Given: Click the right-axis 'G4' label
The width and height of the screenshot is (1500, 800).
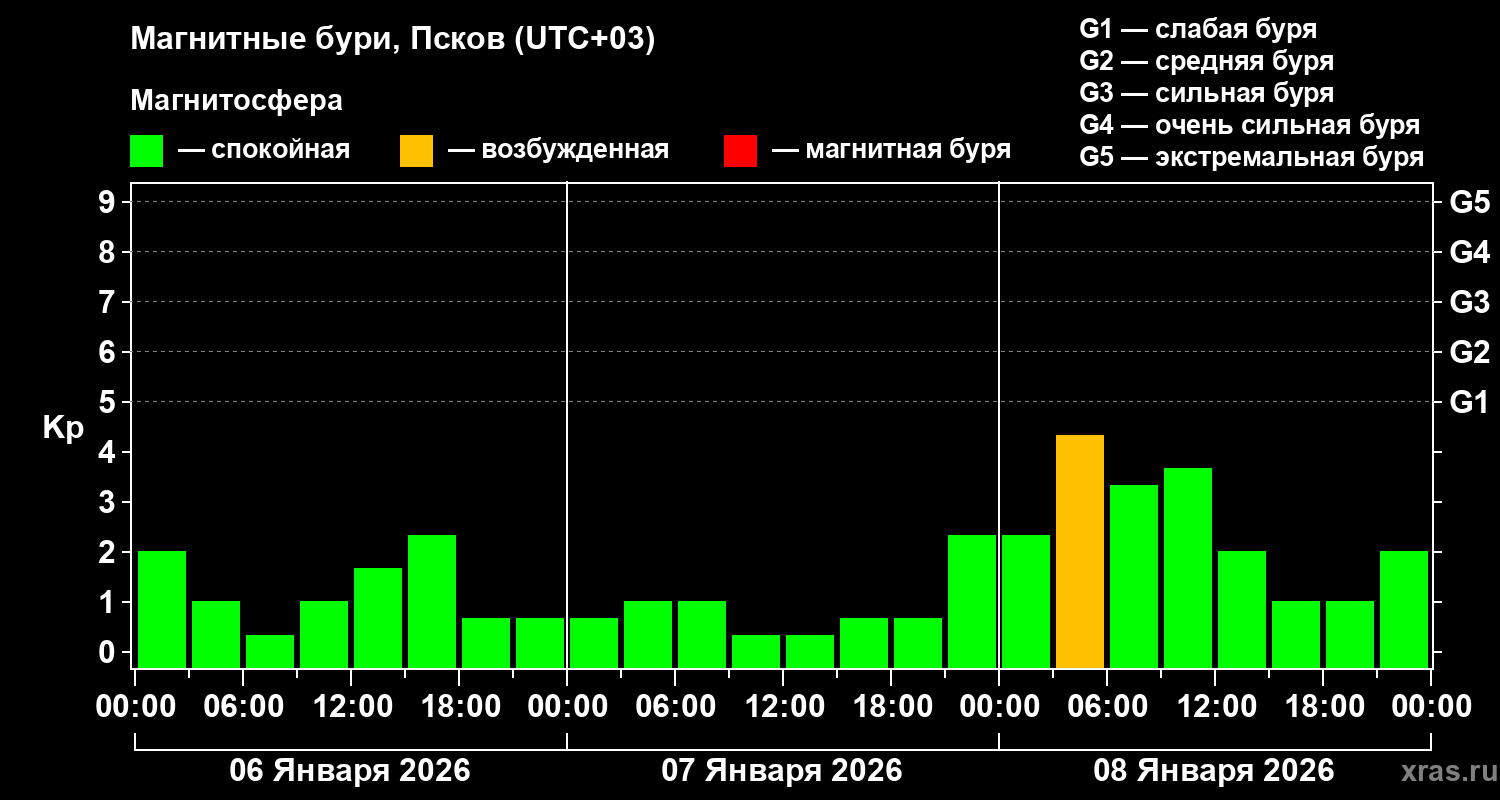Looking at the screenshot, I should (x=1470, y=252).
